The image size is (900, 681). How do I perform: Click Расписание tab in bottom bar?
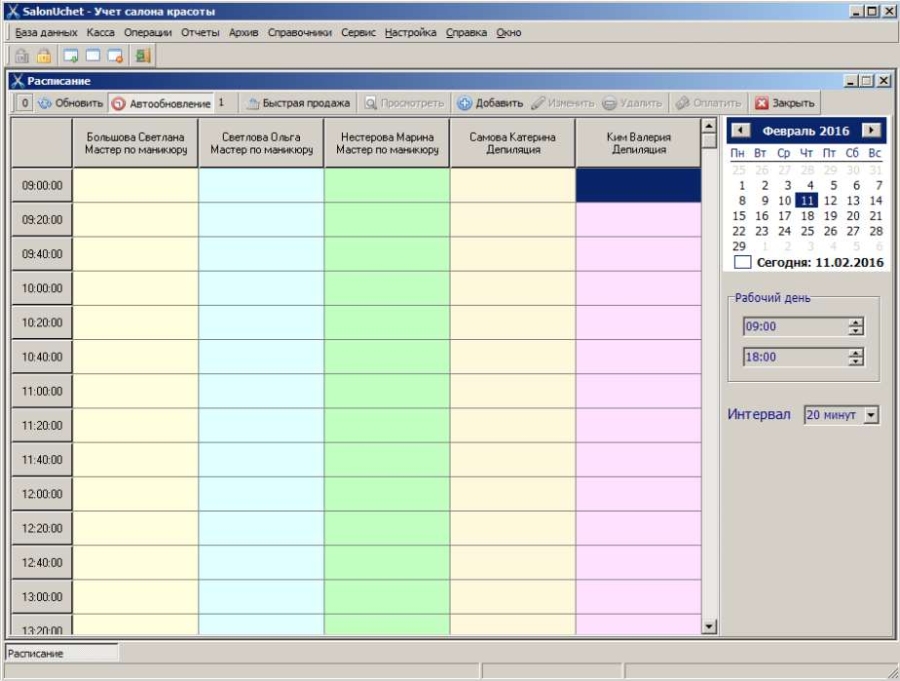pyautogui.click(x=61, y=653)
